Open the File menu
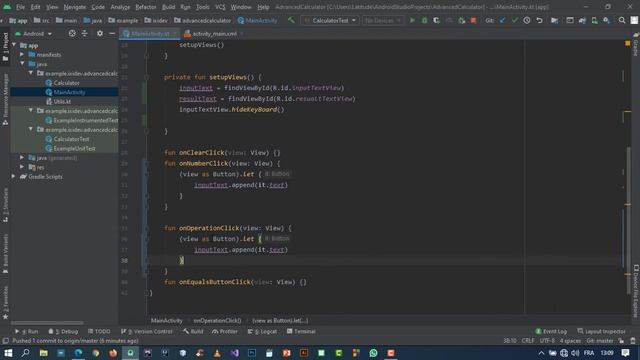 pos(20,7)
